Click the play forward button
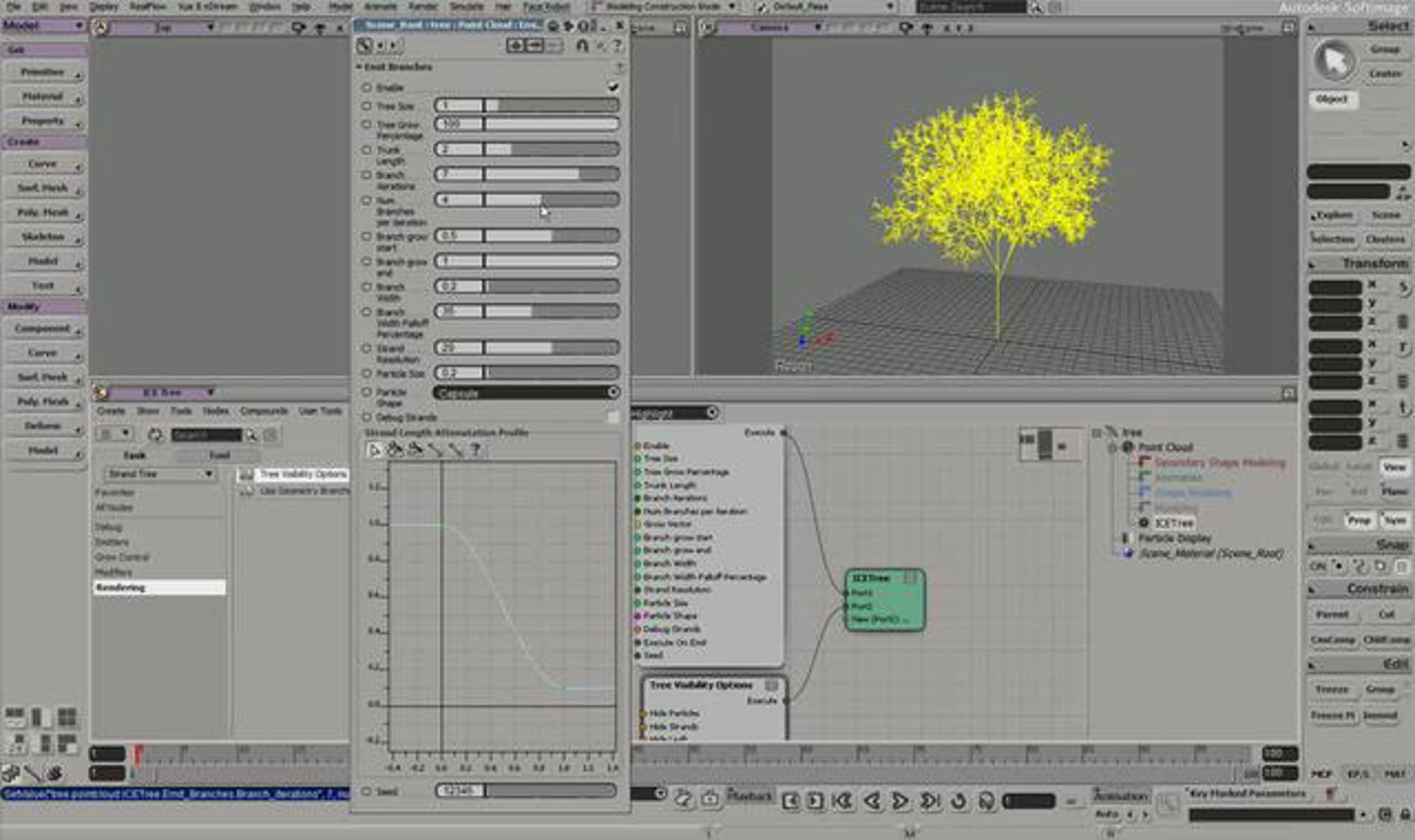Screen dimensions: 1415x840 point(900,801)
